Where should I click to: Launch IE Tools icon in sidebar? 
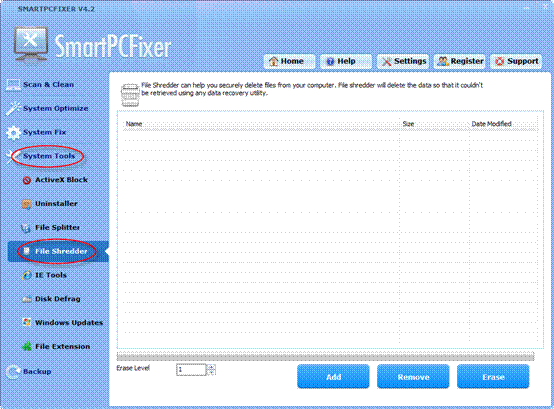pyautogui.click(x=26, y=275)
